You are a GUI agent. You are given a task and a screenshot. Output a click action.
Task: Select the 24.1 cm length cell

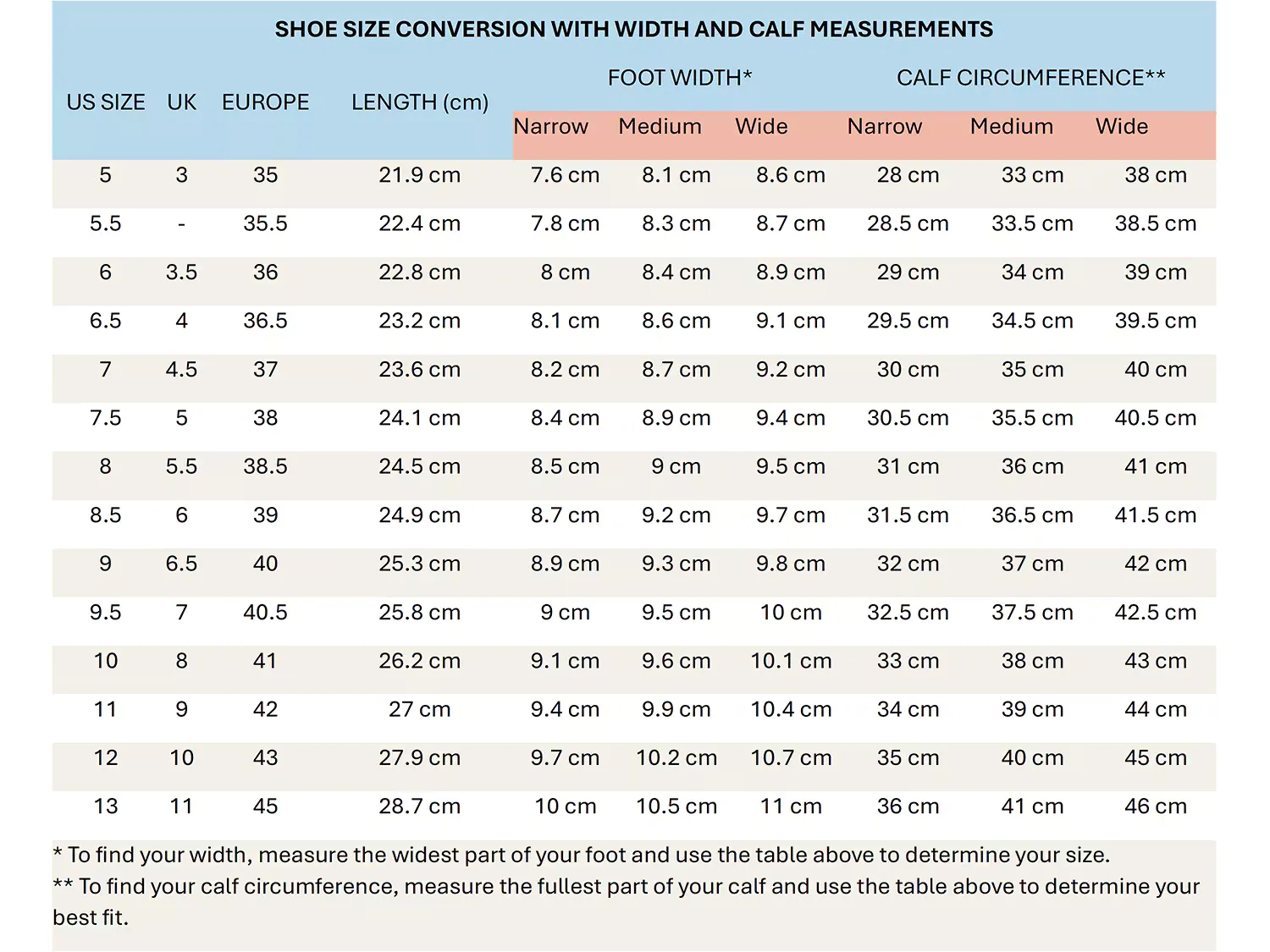tap(419, 418)
